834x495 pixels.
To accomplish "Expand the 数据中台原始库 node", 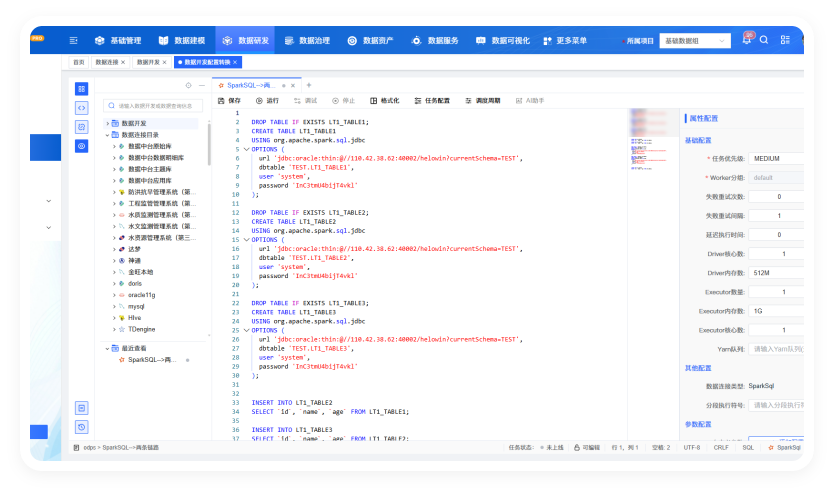I will tap(114, 146).
